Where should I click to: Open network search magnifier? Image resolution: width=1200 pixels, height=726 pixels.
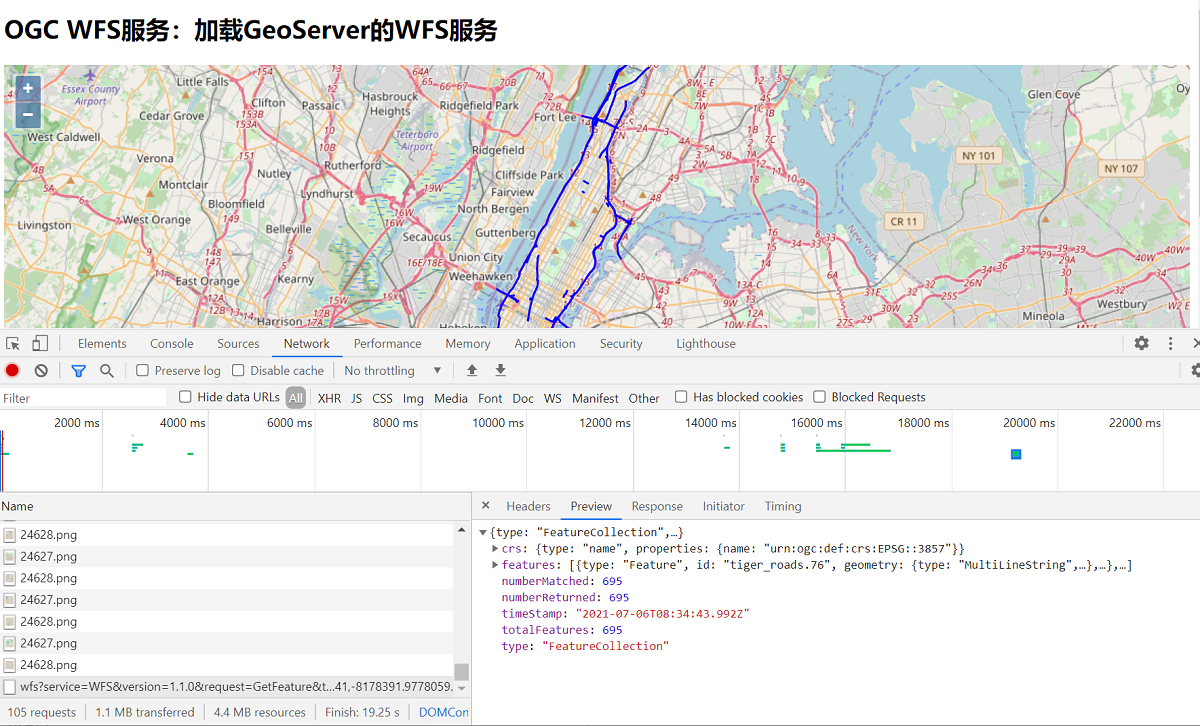coord(106,370)
